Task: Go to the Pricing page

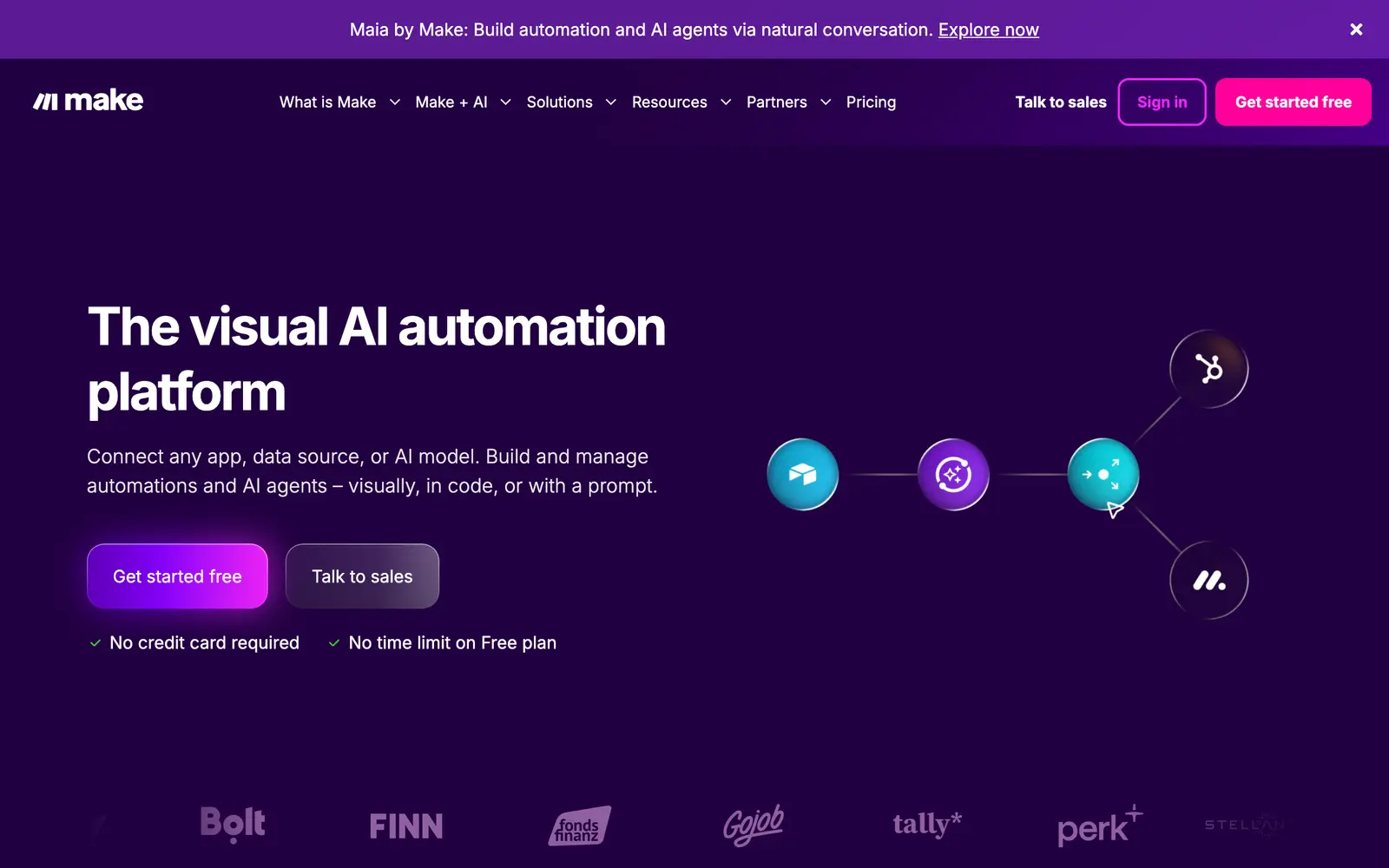Action: [x=871, y=102]
